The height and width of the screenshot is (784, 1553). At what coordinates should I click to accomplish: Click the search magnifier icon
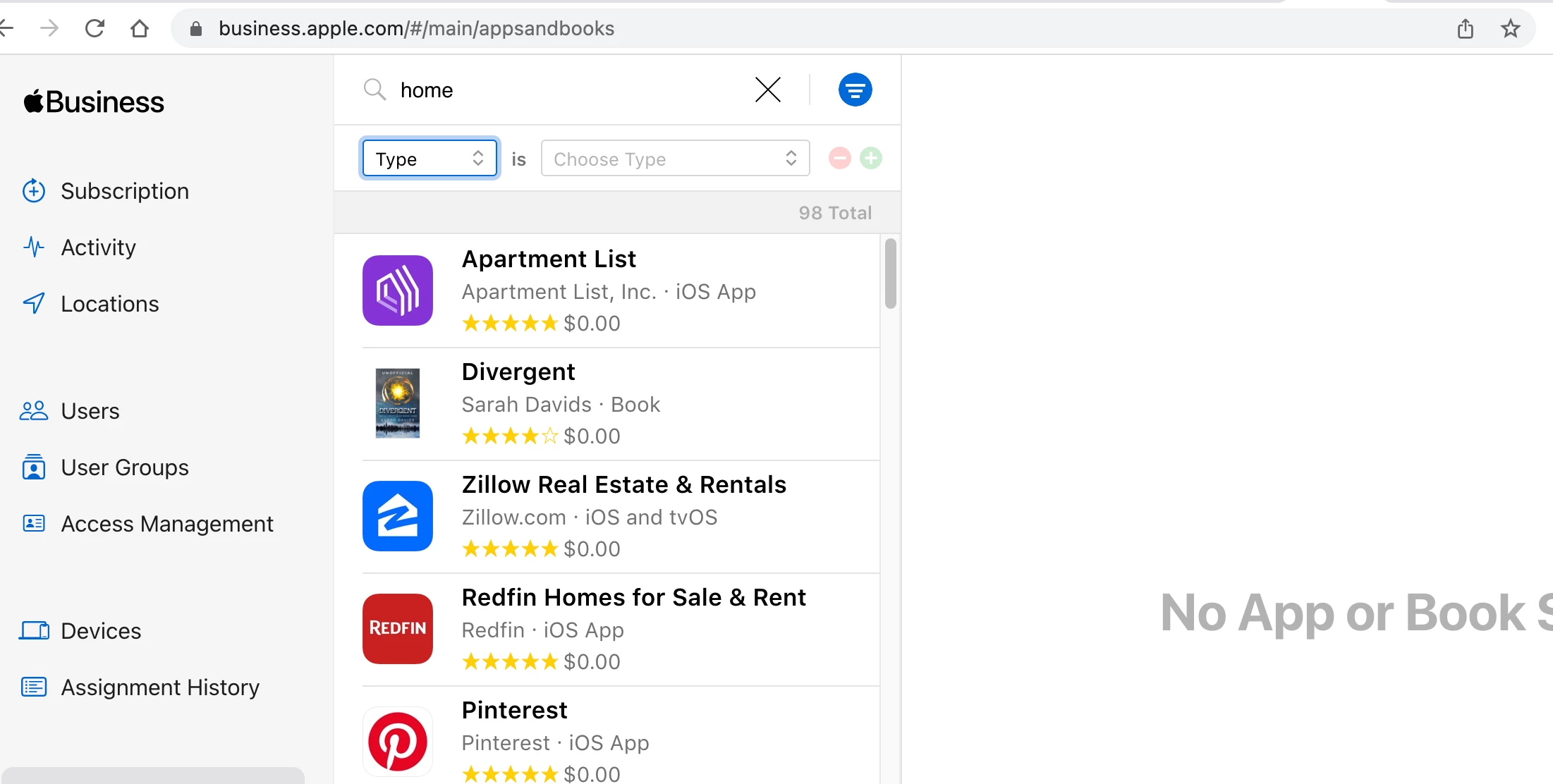pyautogui.click(x=374, y=90)
